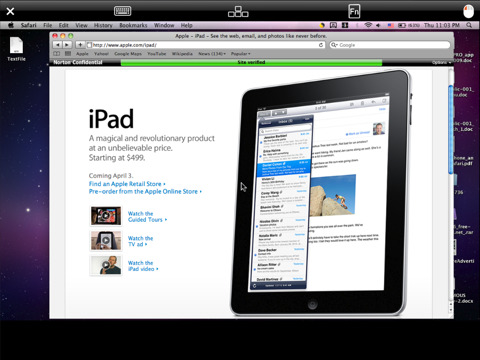Viewport: 480px width, 360px height.
Task: Open the Safari menu
Action: click(28, 25)
